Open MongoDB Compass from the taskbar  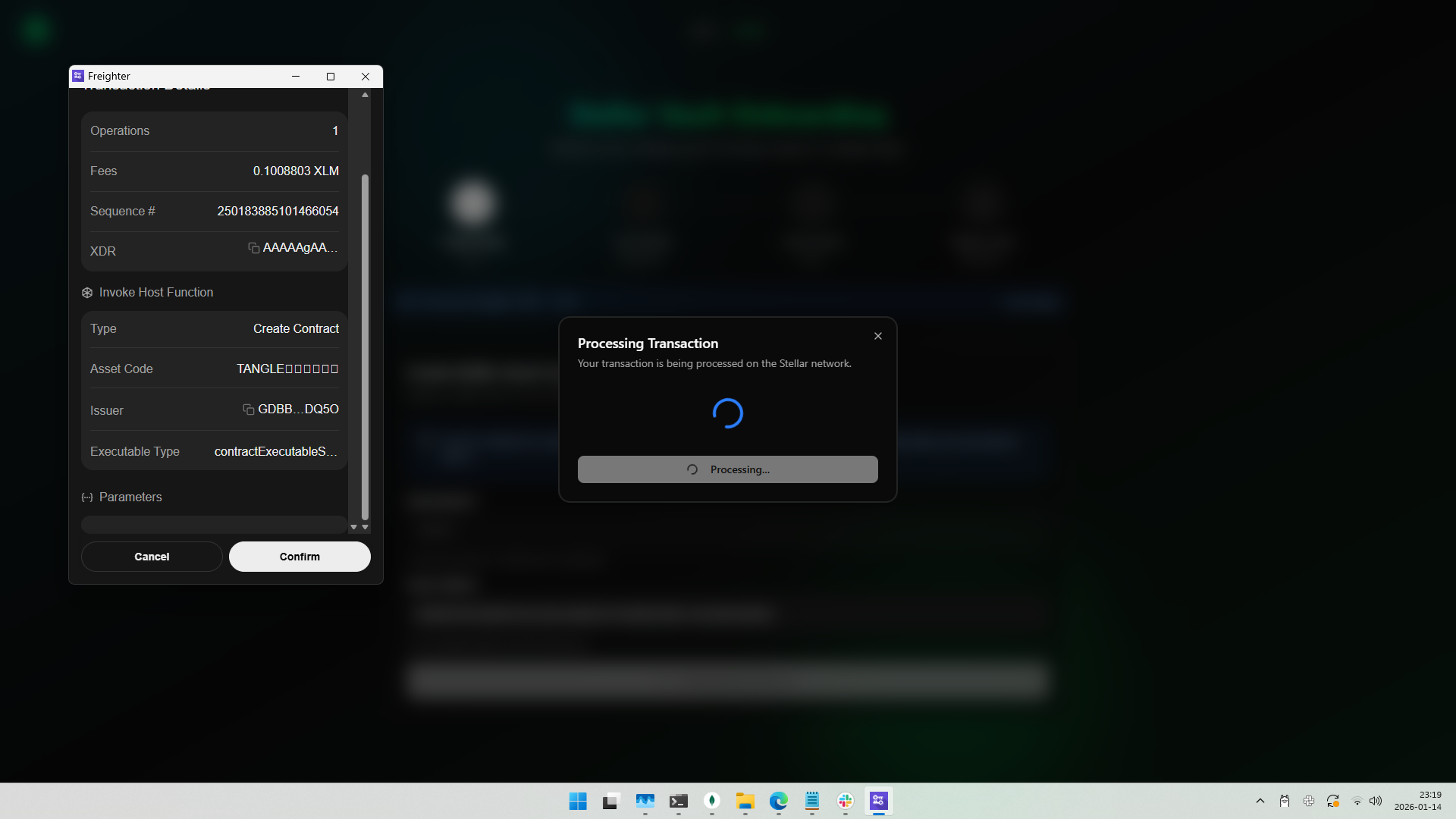(x=712, y=800)
